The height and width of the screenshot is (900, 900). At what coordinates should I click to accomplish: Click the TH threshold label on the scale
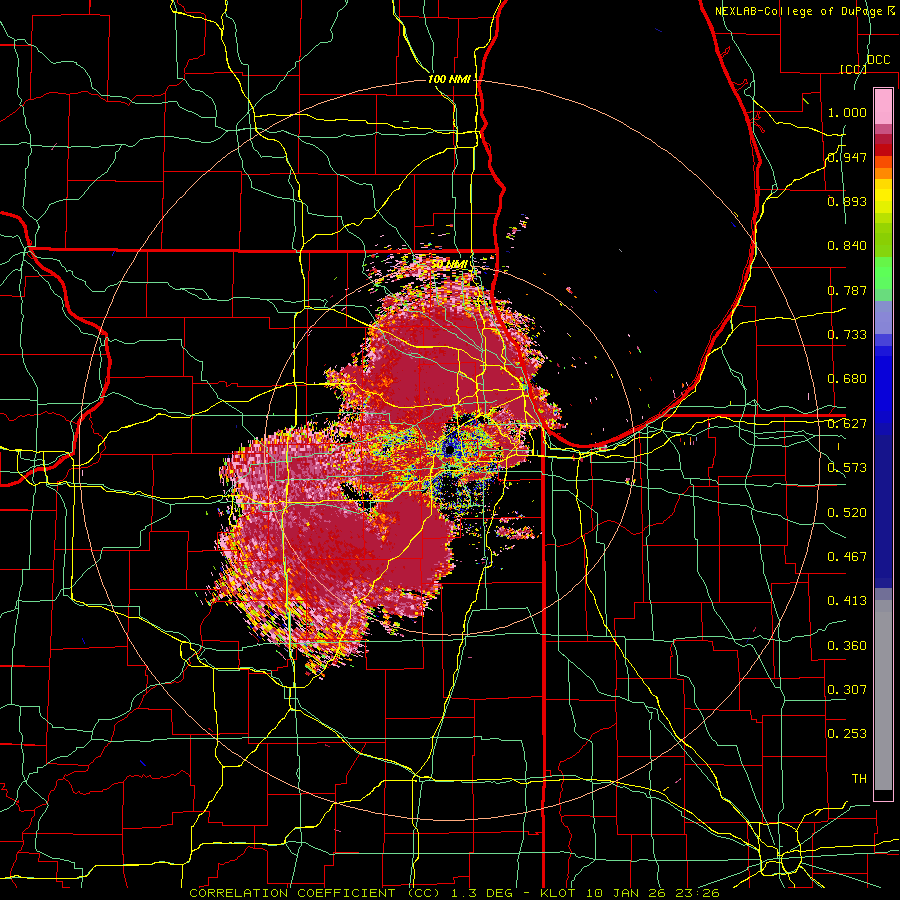pyautogui.click(x=859, y=779)
